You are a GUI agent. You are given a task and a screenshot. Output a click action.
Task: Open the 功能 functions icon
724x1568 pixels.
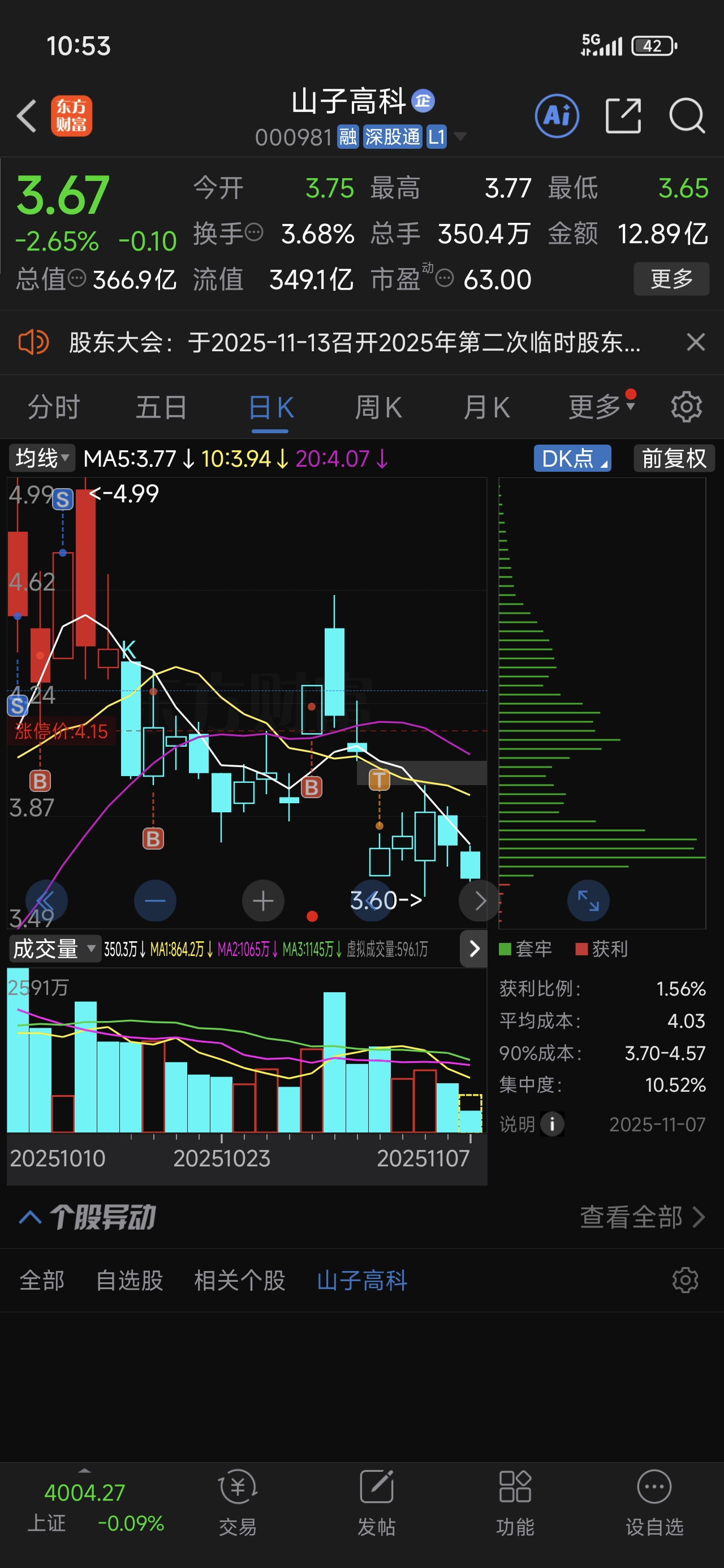515,1502
